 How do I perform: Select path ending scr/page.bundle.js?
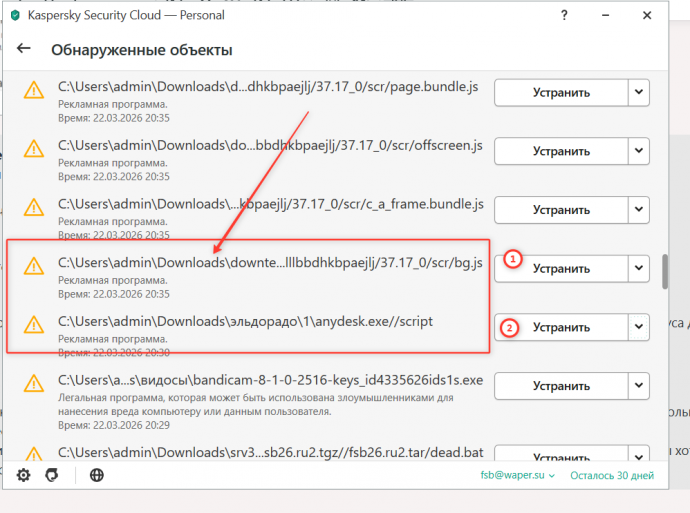click(268, 87)
